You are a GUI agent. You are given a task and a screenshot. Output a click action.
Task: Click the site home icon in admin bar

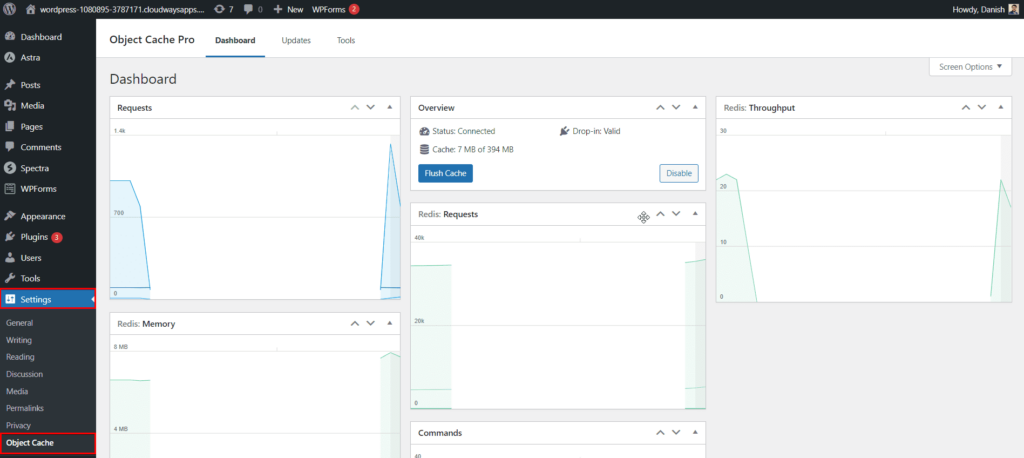[30, 9]
